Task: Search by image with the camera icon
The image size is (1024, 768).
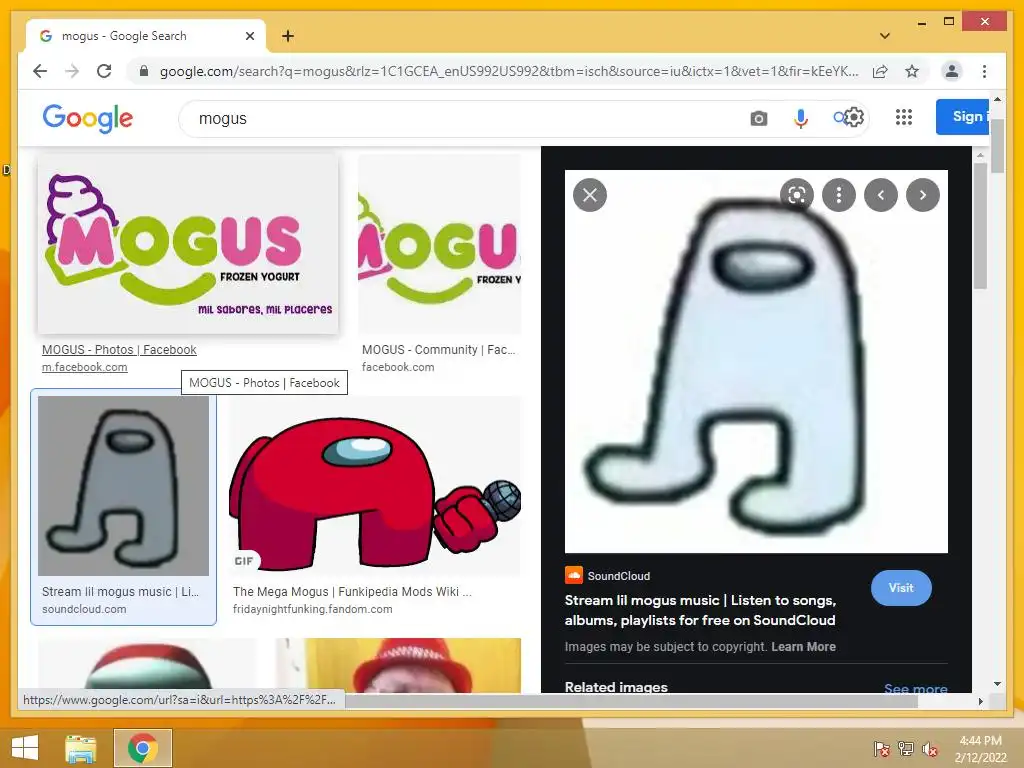Action: coord(758,118)
